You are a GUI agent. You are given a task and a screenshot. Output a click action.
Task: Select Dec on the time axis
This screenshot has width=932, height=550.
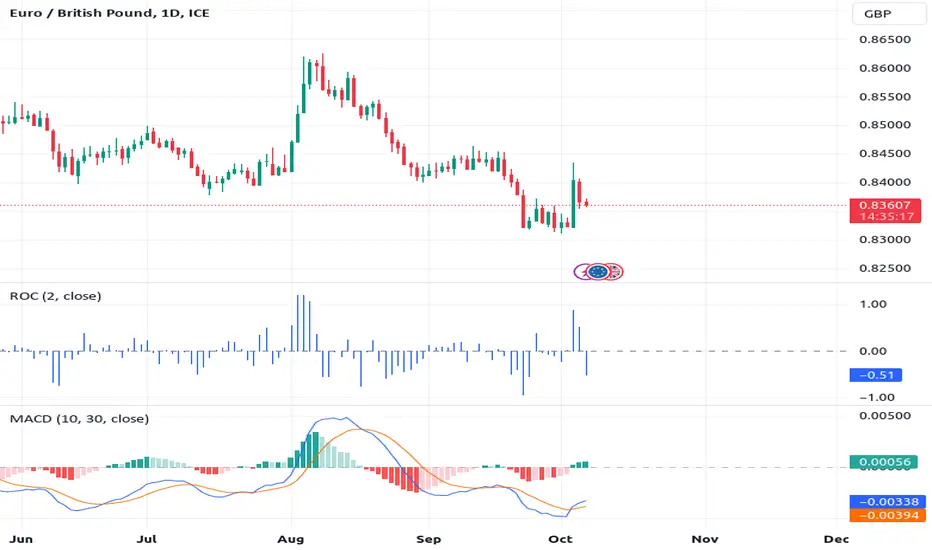(836, 539)
